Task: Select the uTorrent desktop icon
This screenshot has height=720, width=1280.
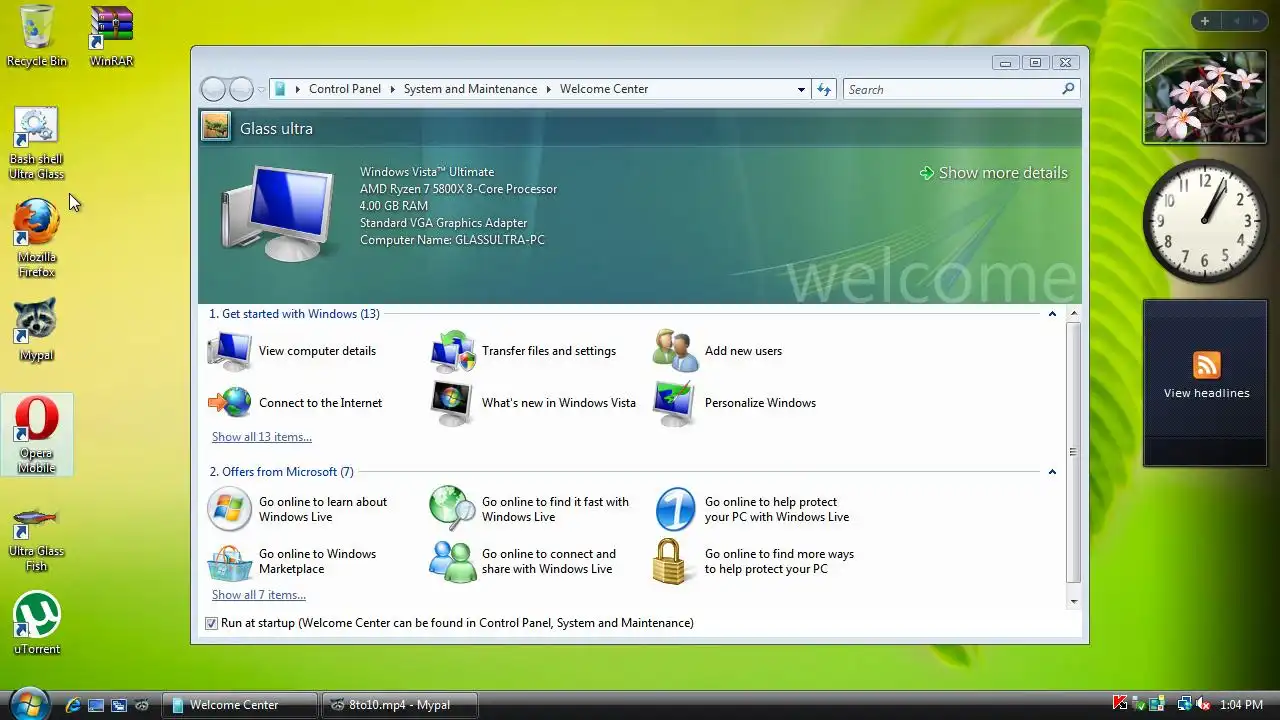Action: [x=36, y=623]
